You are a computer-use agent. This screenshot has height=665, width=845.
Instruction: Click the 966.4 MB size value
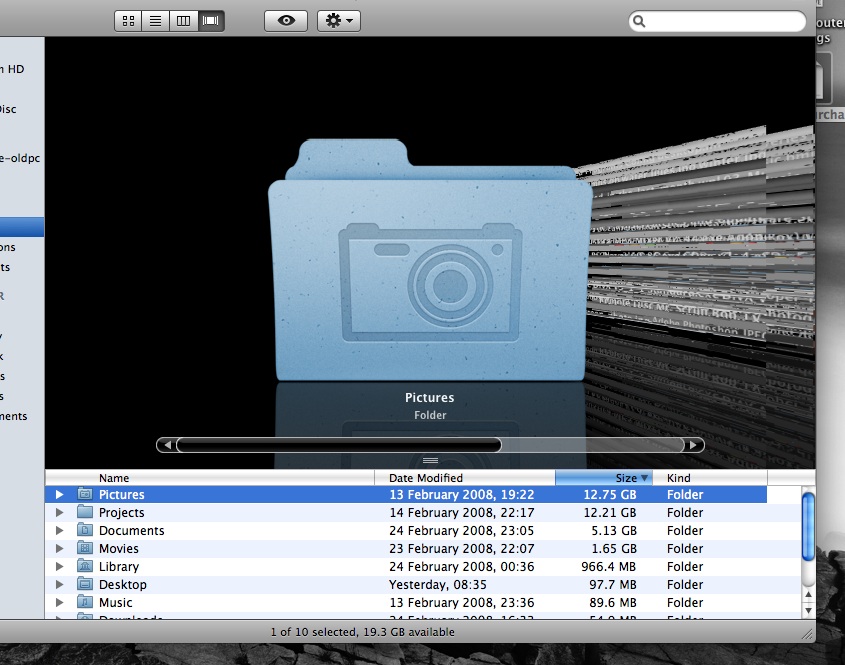[x=608, y=567]
